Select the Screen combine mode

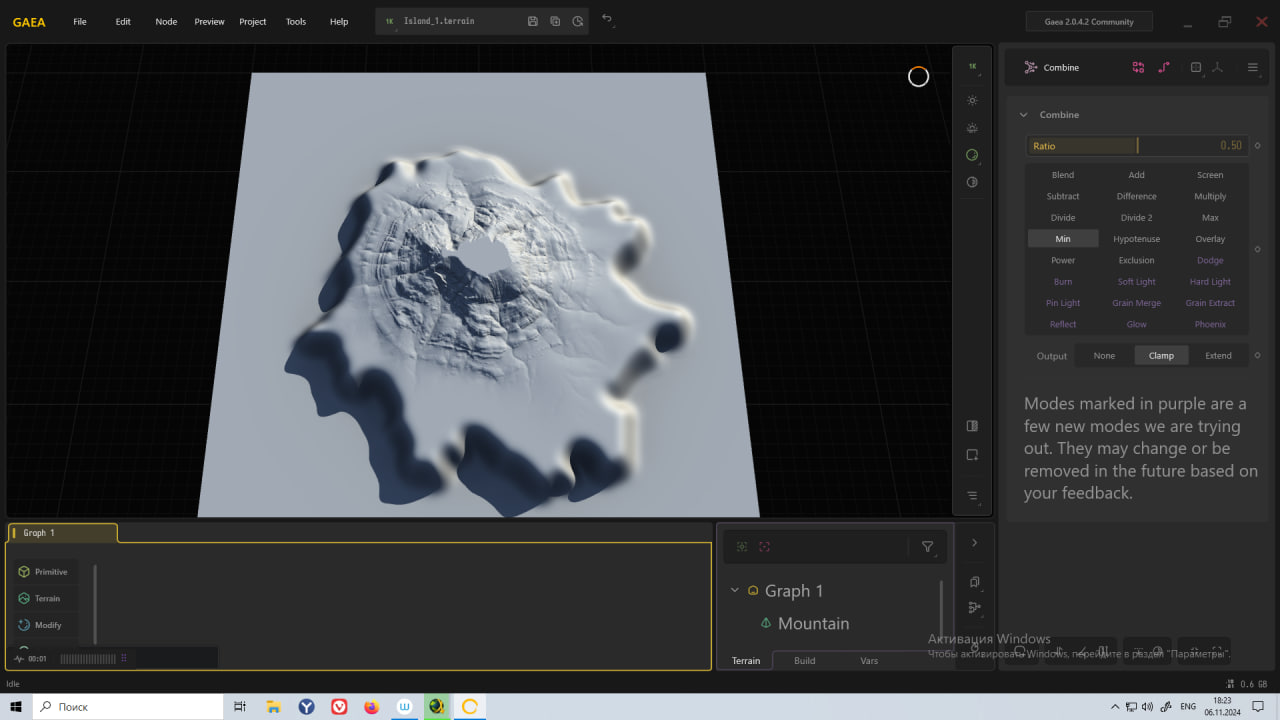point(1210,175)
